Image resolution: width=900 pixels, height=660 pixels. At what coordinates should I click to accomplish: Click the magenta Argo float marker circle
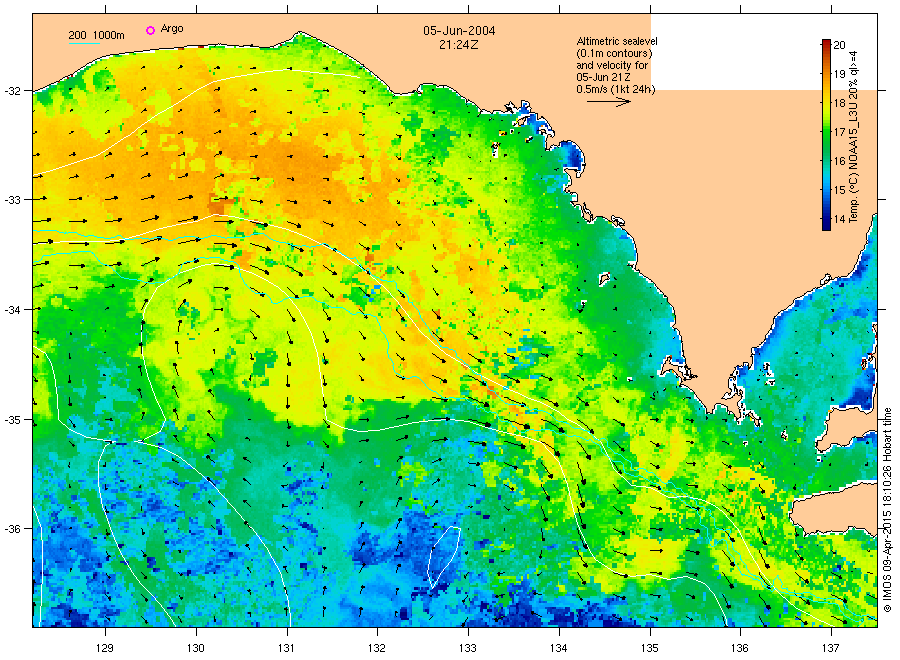coord(150,30)
